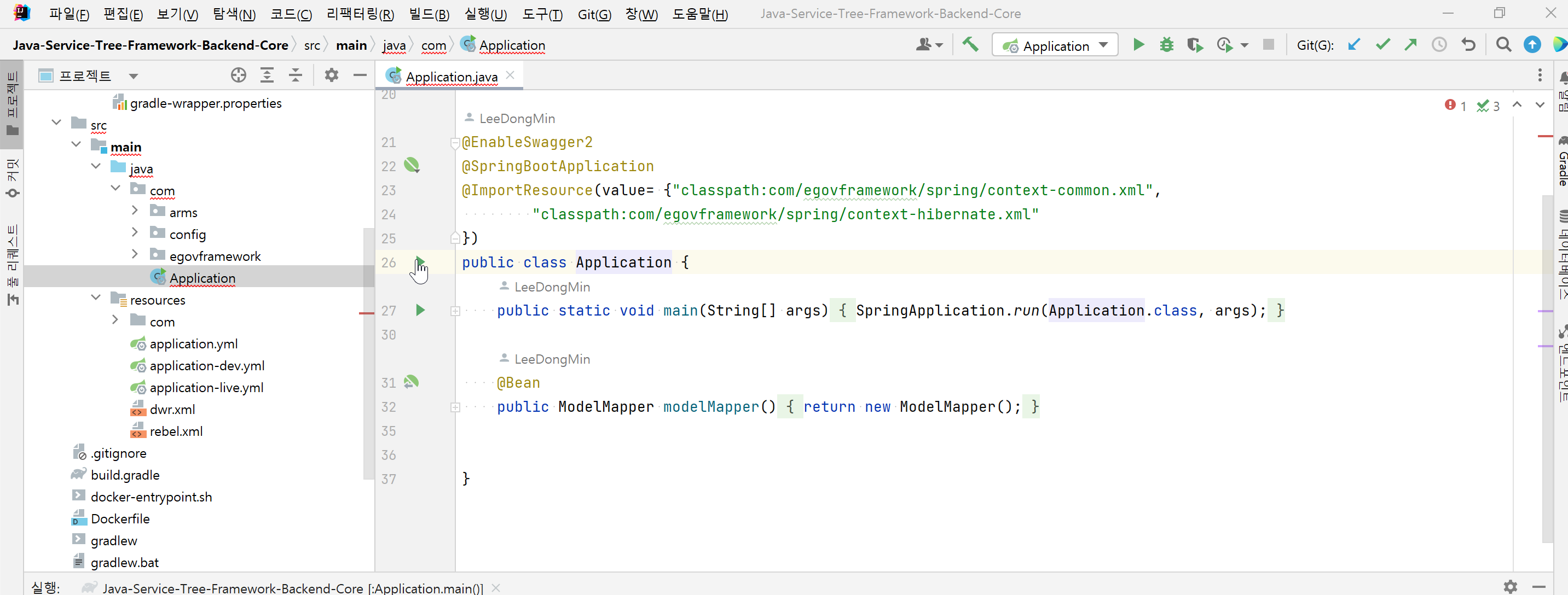
Task: Go to next highlighted error arrow
Action: (x=1540, y=105)
